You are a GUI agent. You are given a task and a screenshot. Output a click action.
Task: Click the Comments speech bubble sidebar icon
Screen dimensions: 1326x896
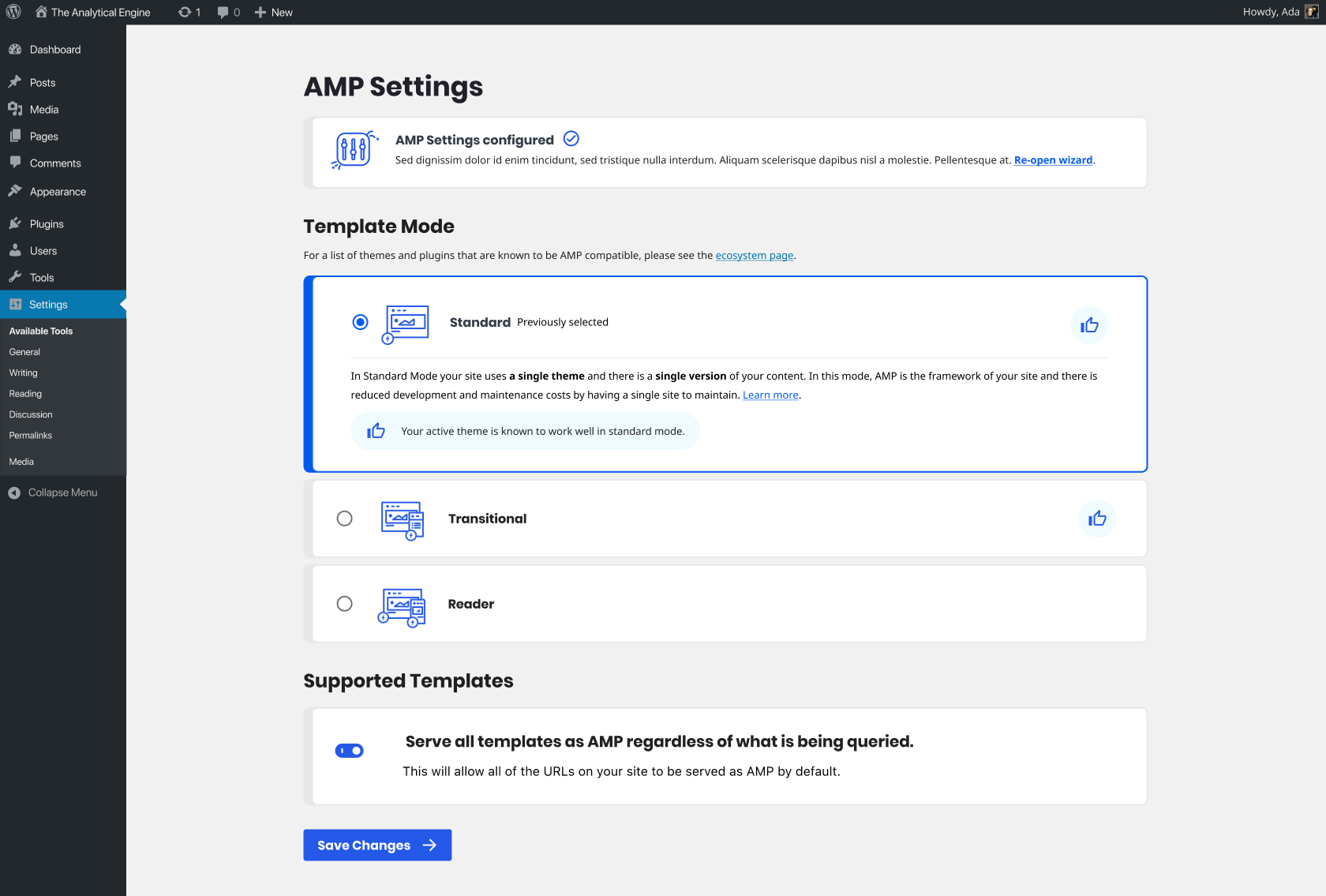pos(15,163)
